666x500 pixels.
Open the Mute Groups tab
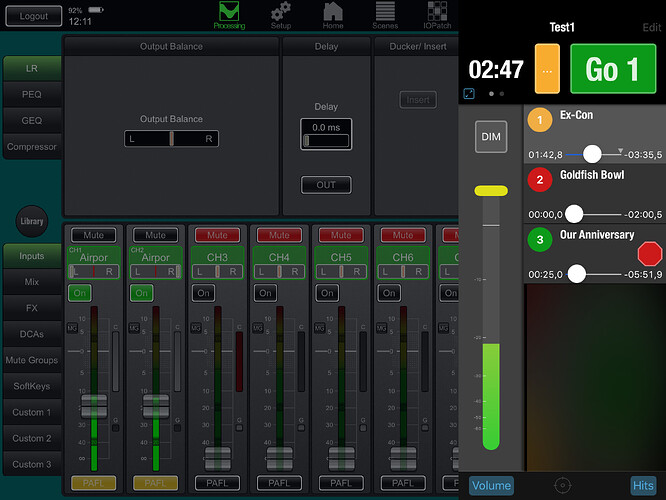click(32, 360)
